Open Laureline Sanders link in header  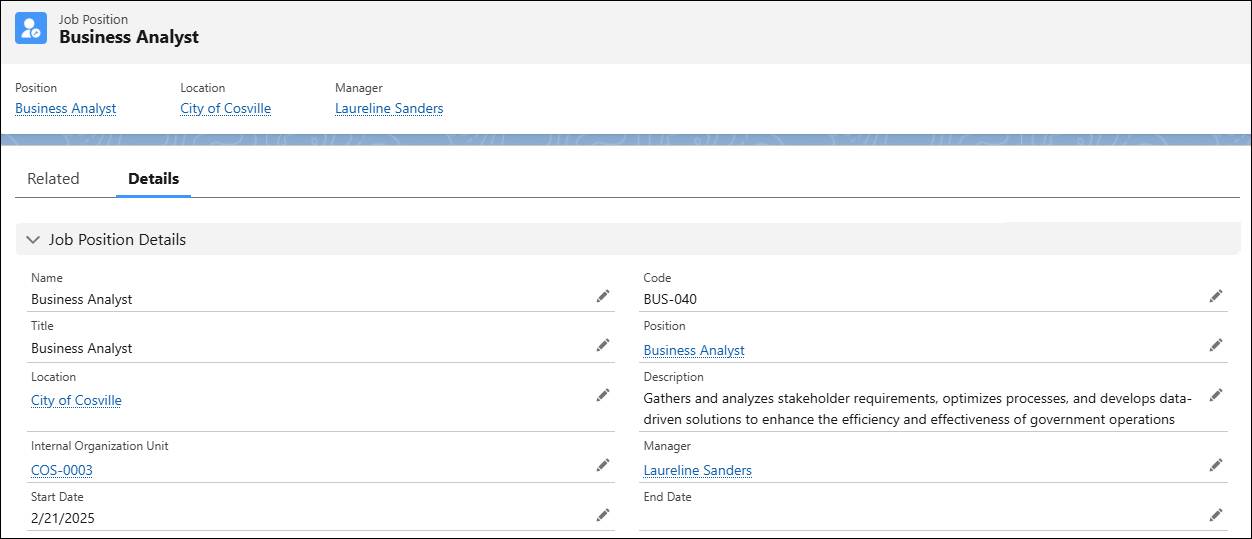coord(389,108)
